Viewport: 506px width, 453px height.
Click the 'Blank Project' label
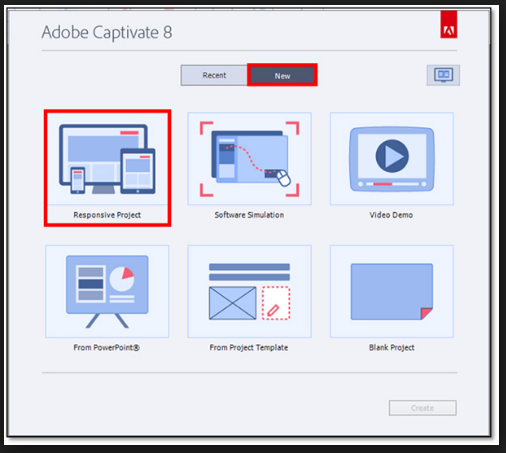(392, 348)
